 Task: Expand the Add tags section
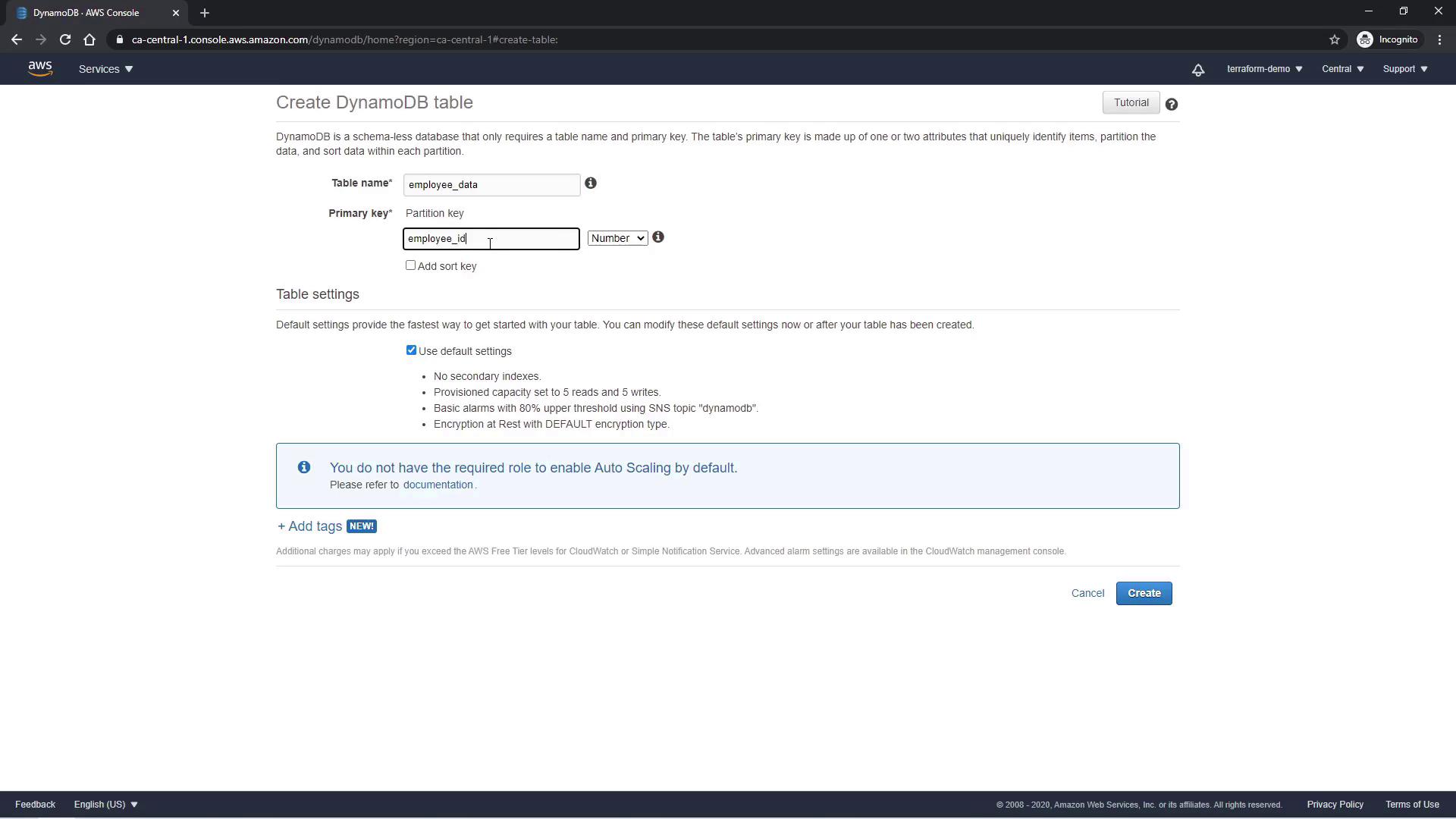310,526
